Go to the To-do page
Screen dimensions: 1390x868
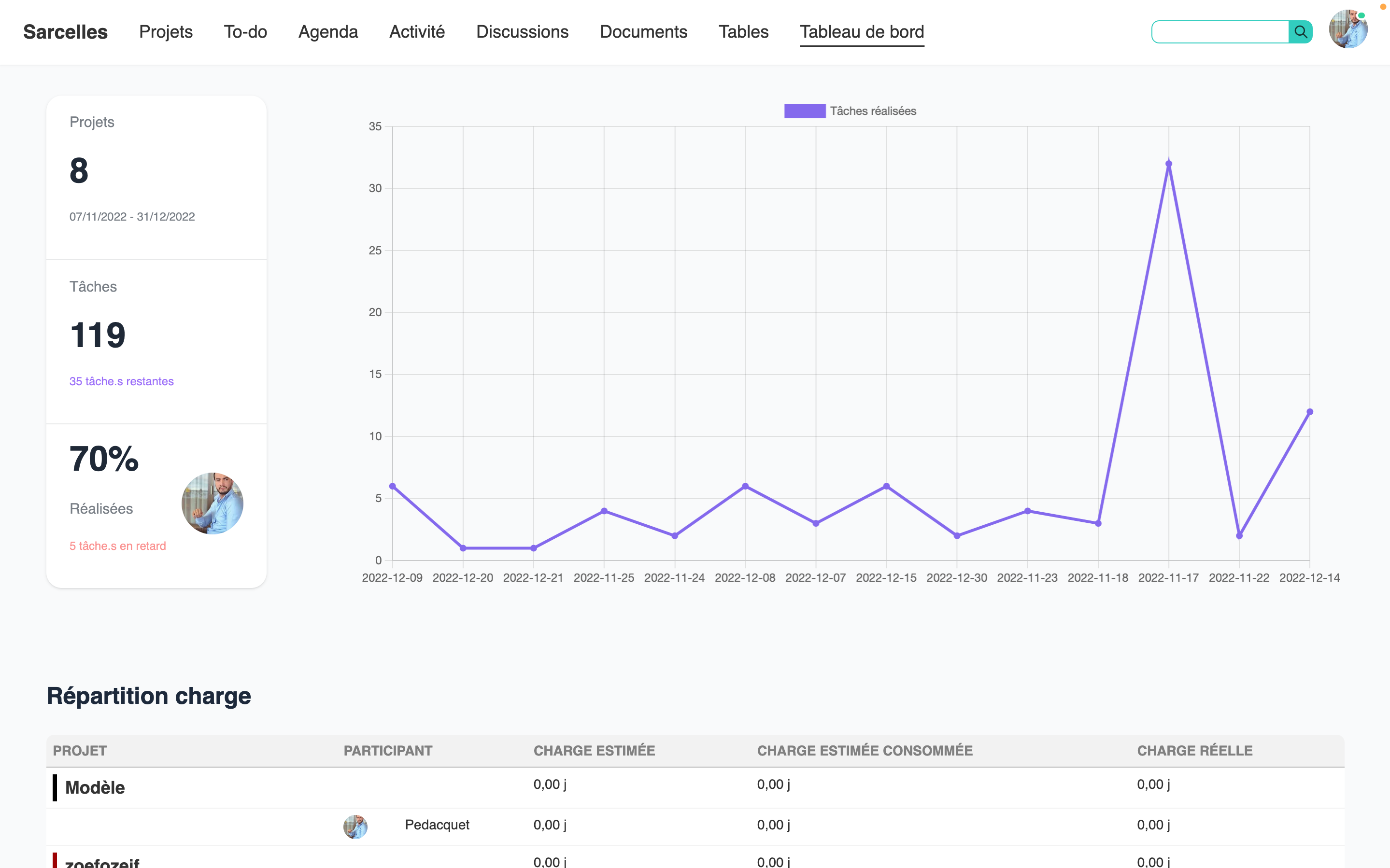(x=245, y=31)
